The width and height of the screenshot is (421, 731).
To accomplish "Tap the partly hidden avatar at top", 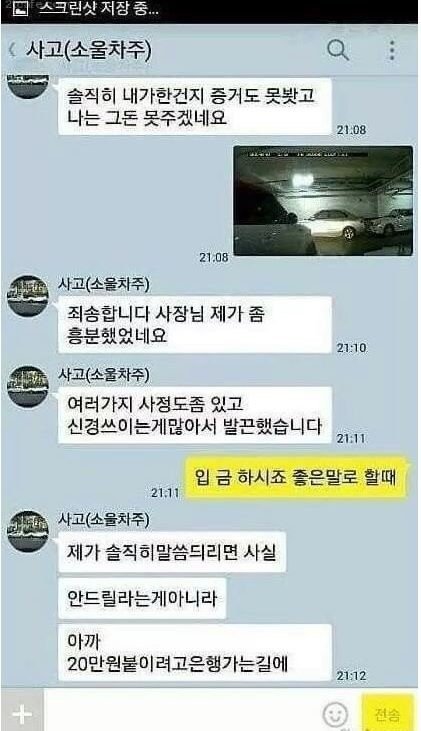I will tap(28, 87).
